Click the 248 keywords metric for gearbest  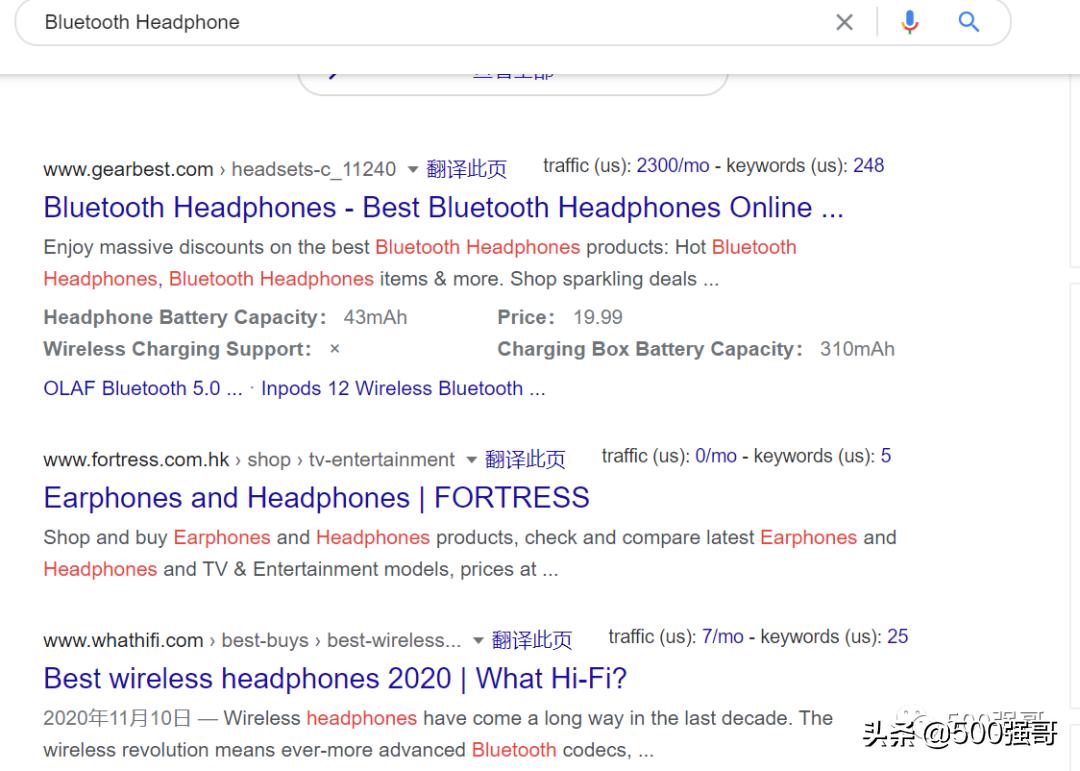click(x=869, y=165)
